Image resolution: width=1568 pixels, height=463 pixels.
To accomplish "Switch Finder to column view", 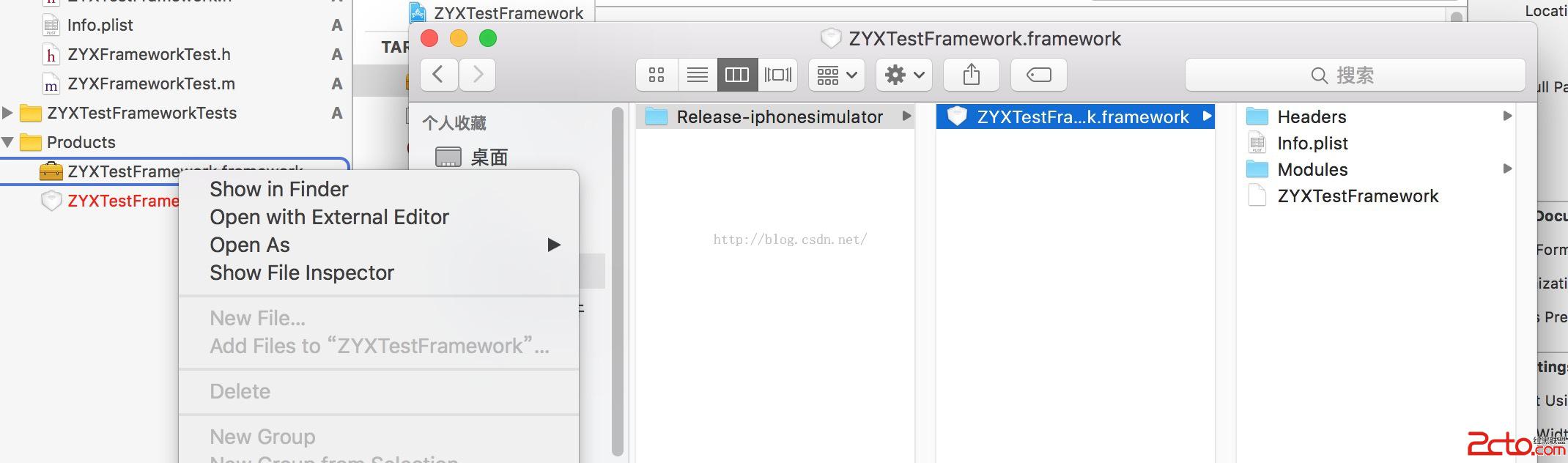I will click(x=736, y=75).
